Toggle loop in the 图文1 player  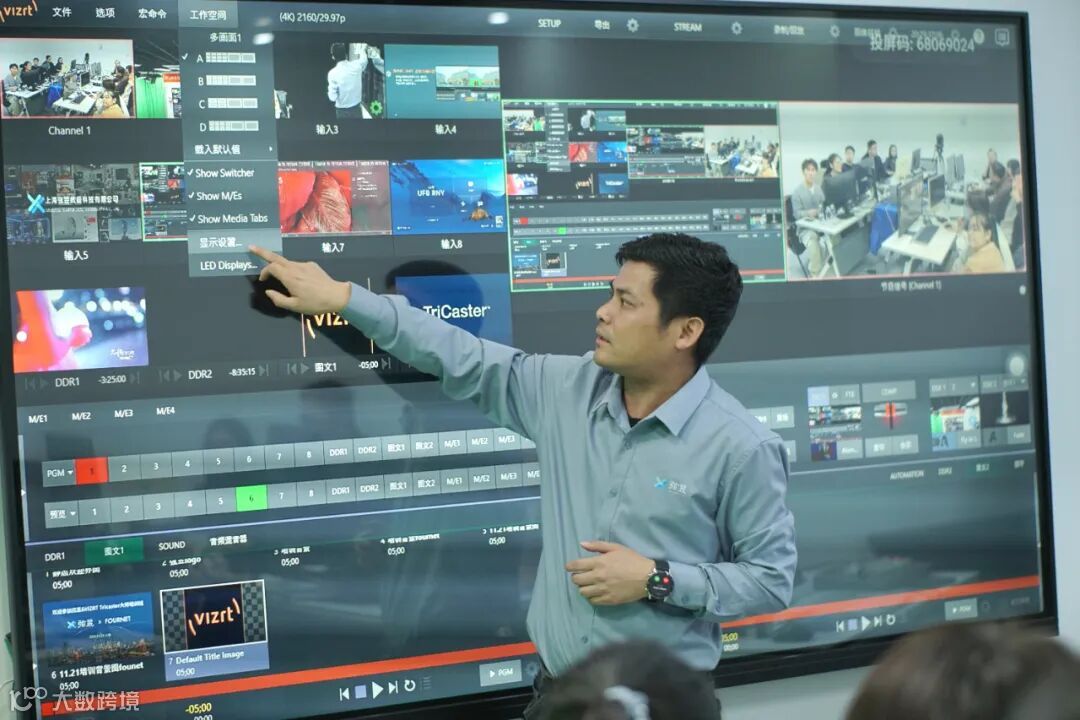[x=409, y=685]
